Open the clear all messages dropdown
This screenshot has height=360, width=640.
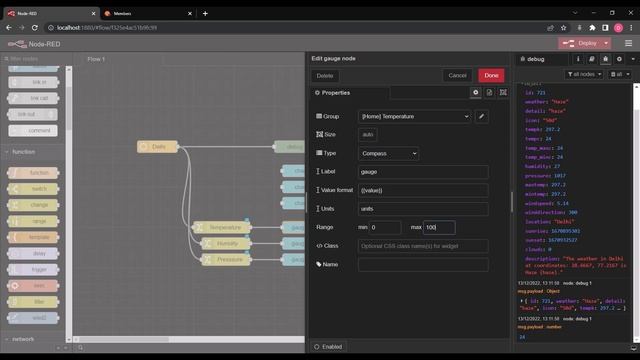(x=620, y=74)
